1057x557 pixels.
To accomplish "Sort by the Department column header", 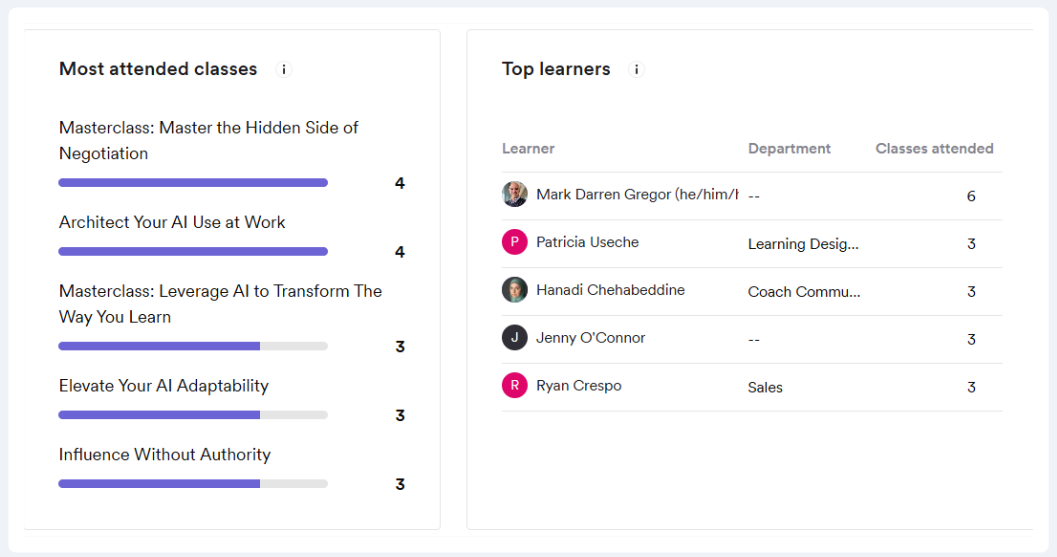I will (789, 148).
